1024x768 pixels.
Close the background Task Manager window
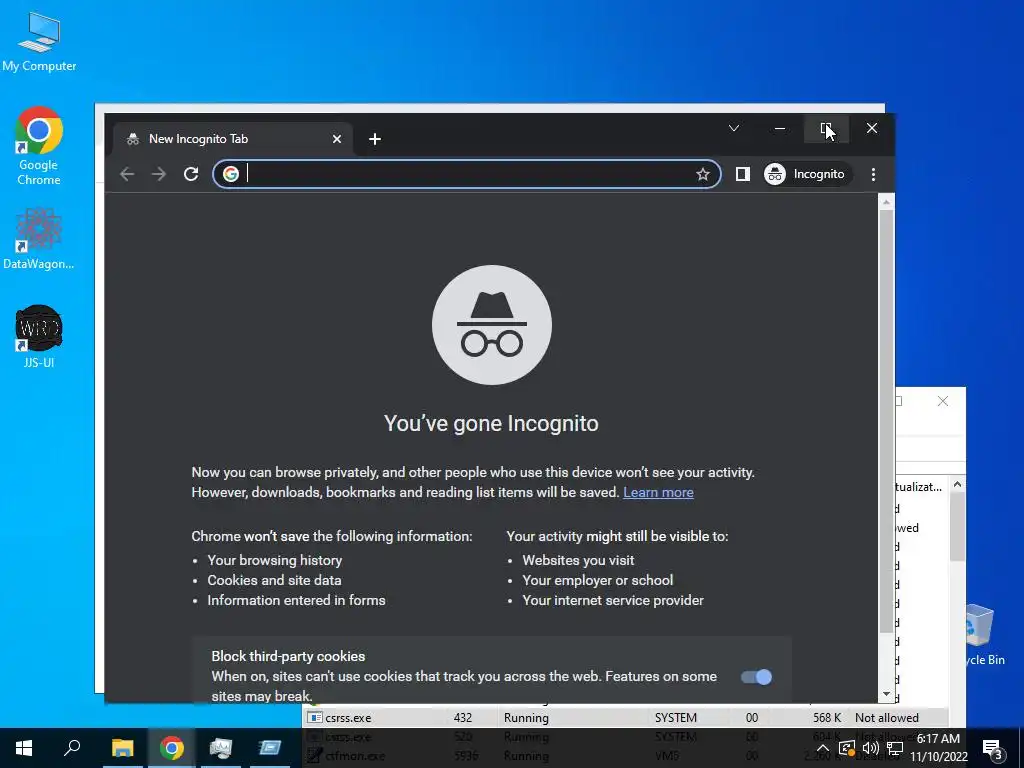click(942, 401)
